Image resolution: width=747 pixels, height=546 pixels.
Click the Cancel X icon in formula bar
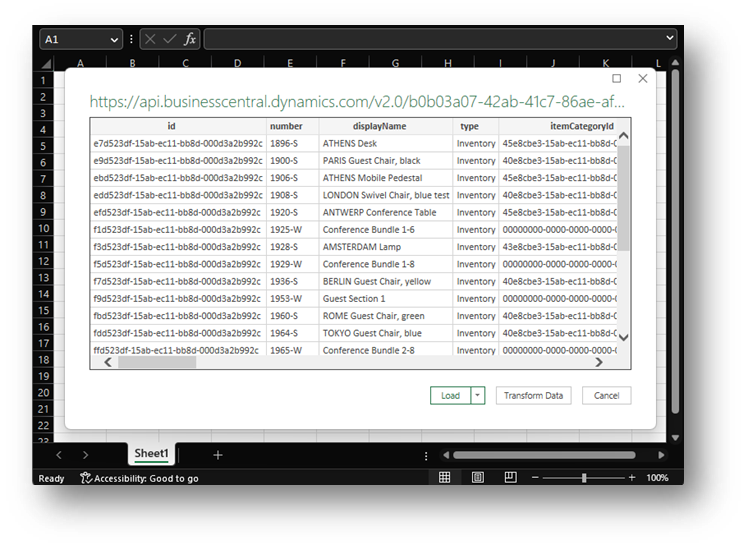click(x=150, y=39)
